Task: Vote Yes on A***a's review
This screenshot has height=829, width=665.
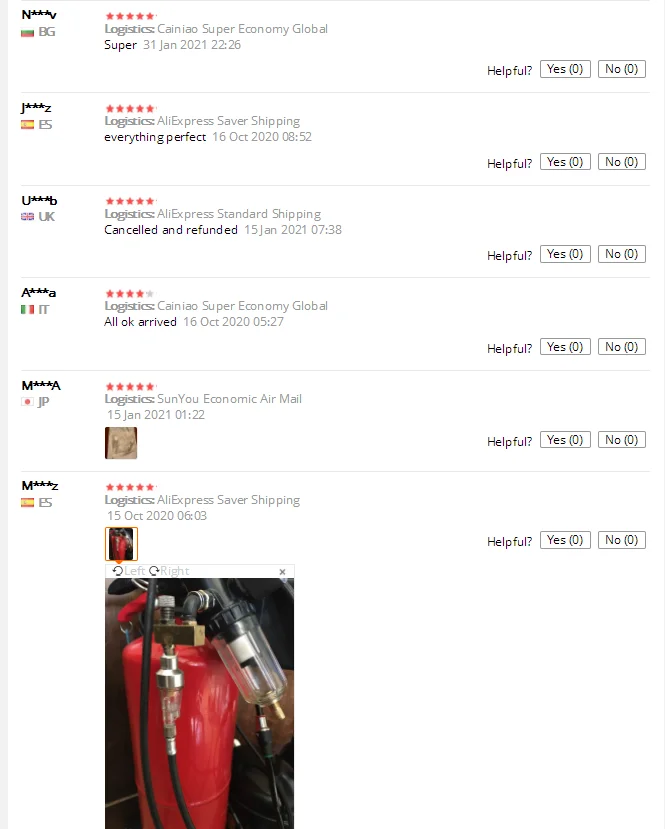Action: point(565,347)
